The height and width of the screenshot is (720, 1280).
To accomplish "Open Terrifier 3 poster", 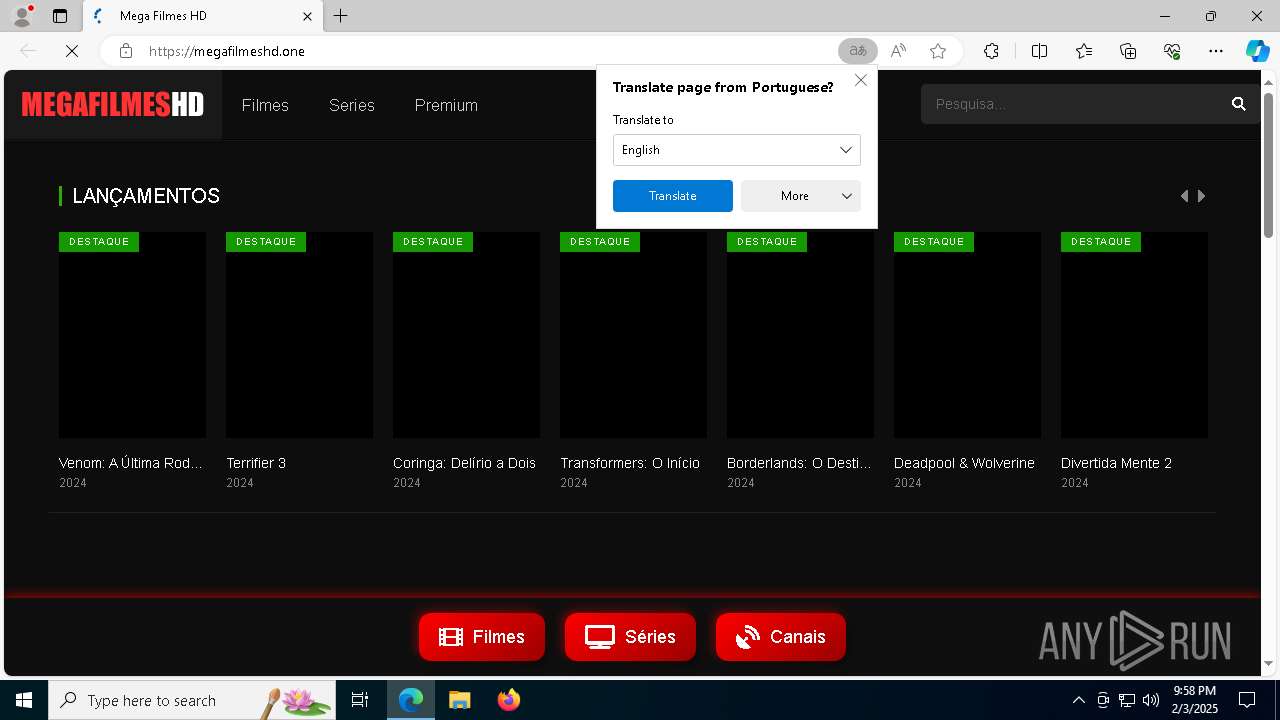I will (x=299, y=335).
